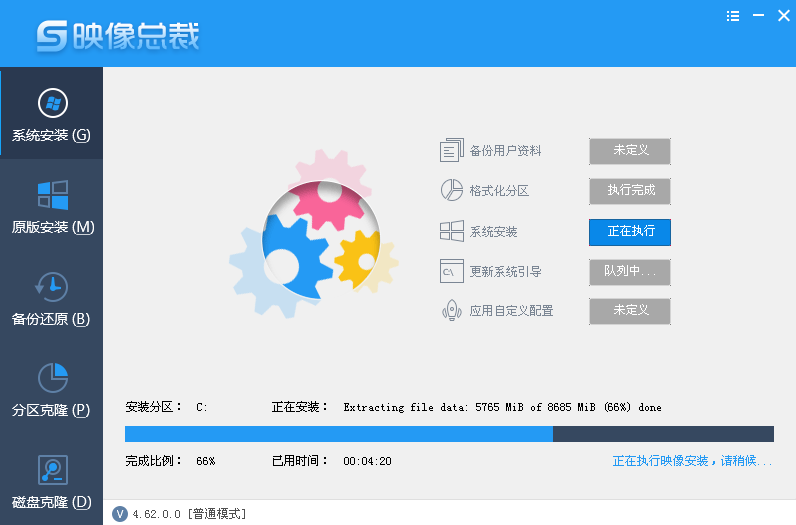Click the 应用自定义配置 rocket icon
Image resolution: width=796 pixels, height=525 pixels.
pyautogui.click(x=451, y=310)
